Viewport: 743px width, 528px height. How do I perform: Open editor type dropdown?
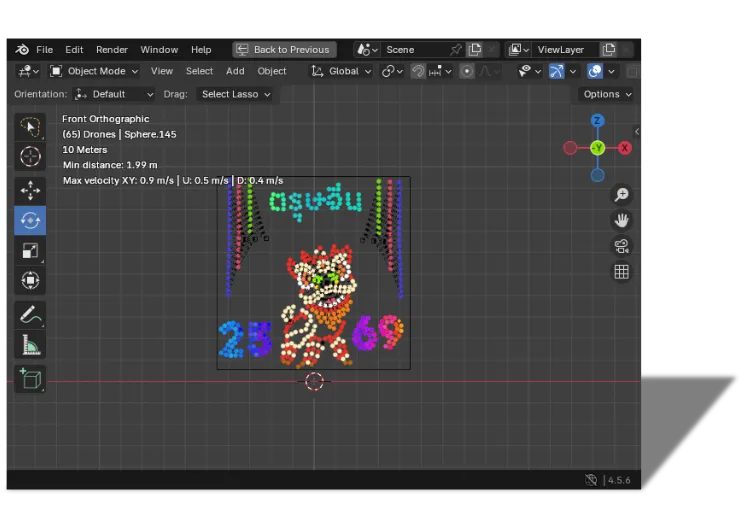click(28, 71)
